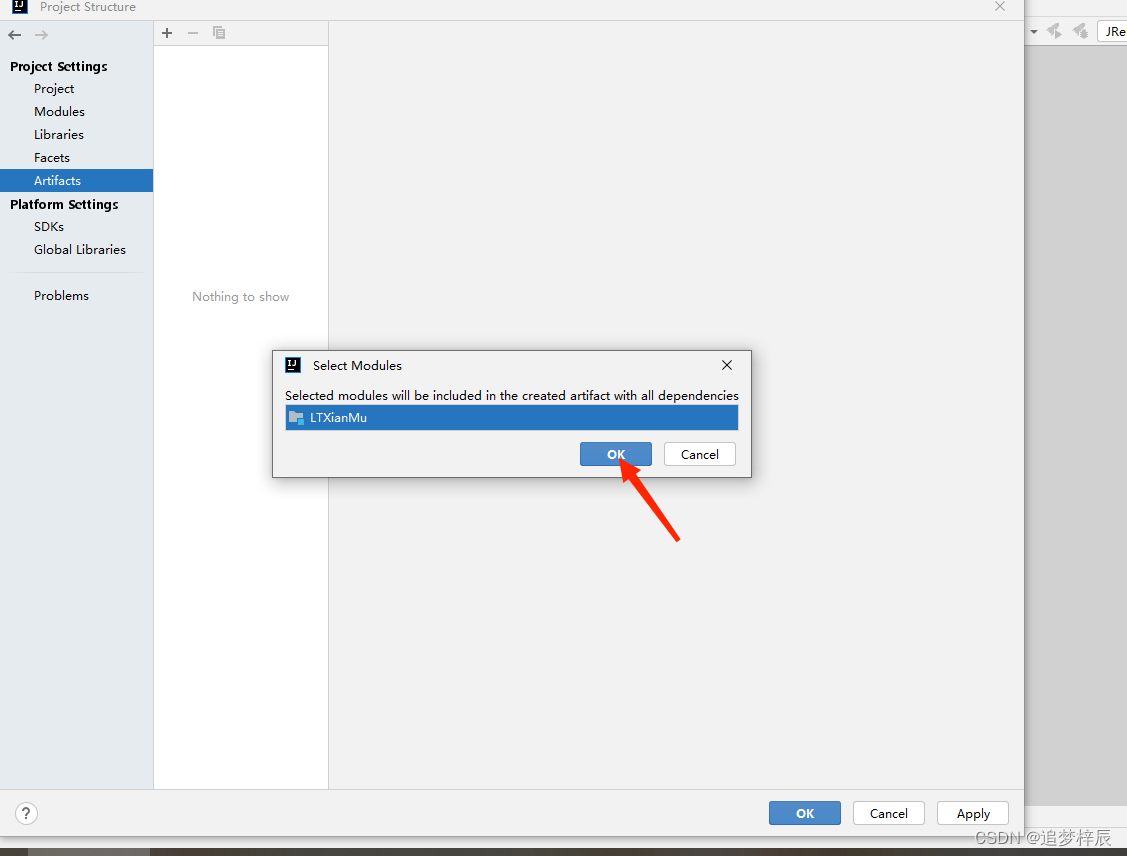Screen dimensions: 1127x856
Task: Click OK in Project Structure dialog
Action: pos(804,813)
